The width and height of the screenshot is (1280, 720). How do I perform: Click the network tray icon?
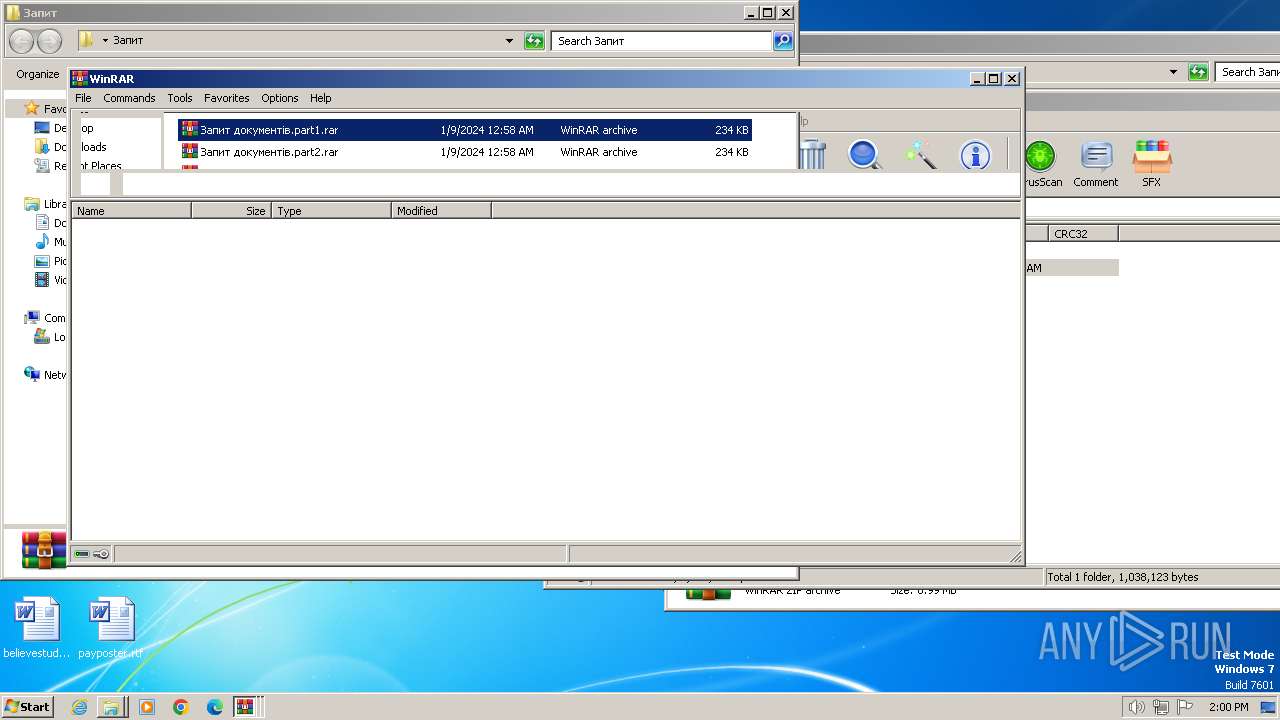click(1160, 707)
